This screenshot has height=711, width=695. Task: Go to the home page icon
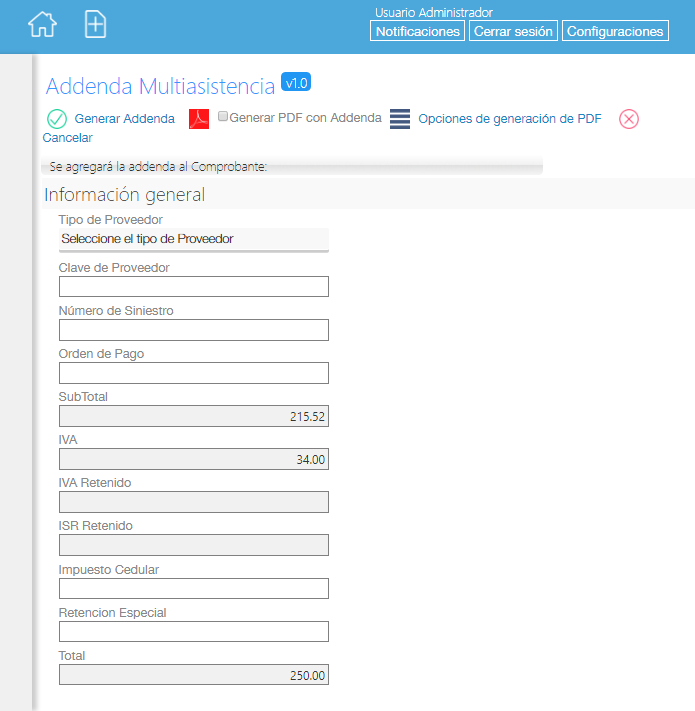42,24
